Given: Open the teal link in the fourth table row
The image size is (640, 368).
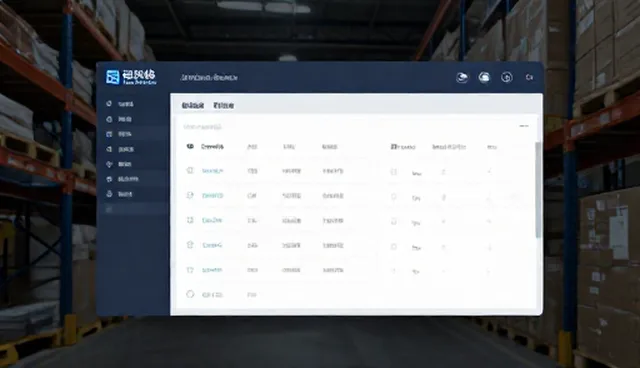Looking at the screenshot, I should pyautogui.click(x=212, y=245).
